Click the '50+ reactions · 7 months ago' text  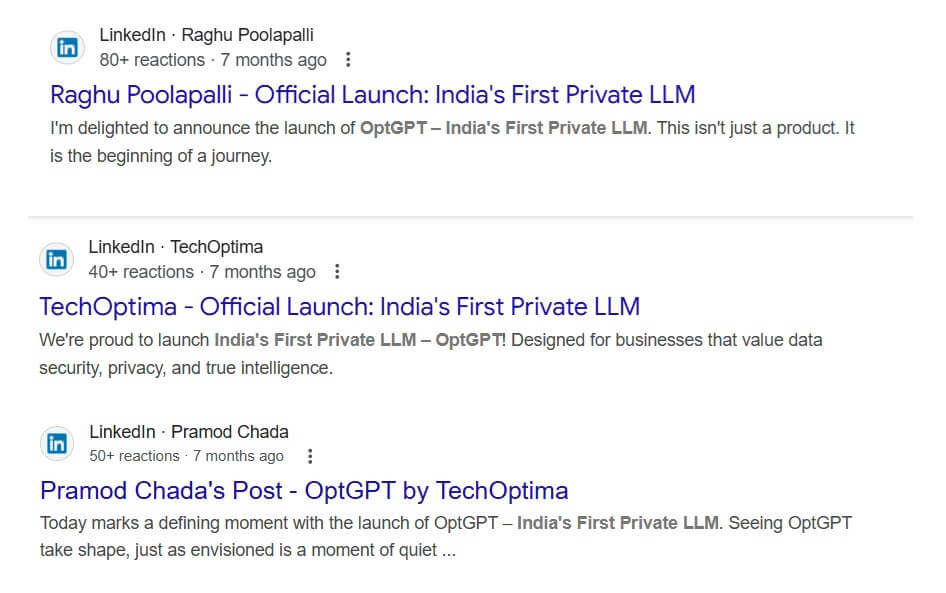(x=187, y=456)
